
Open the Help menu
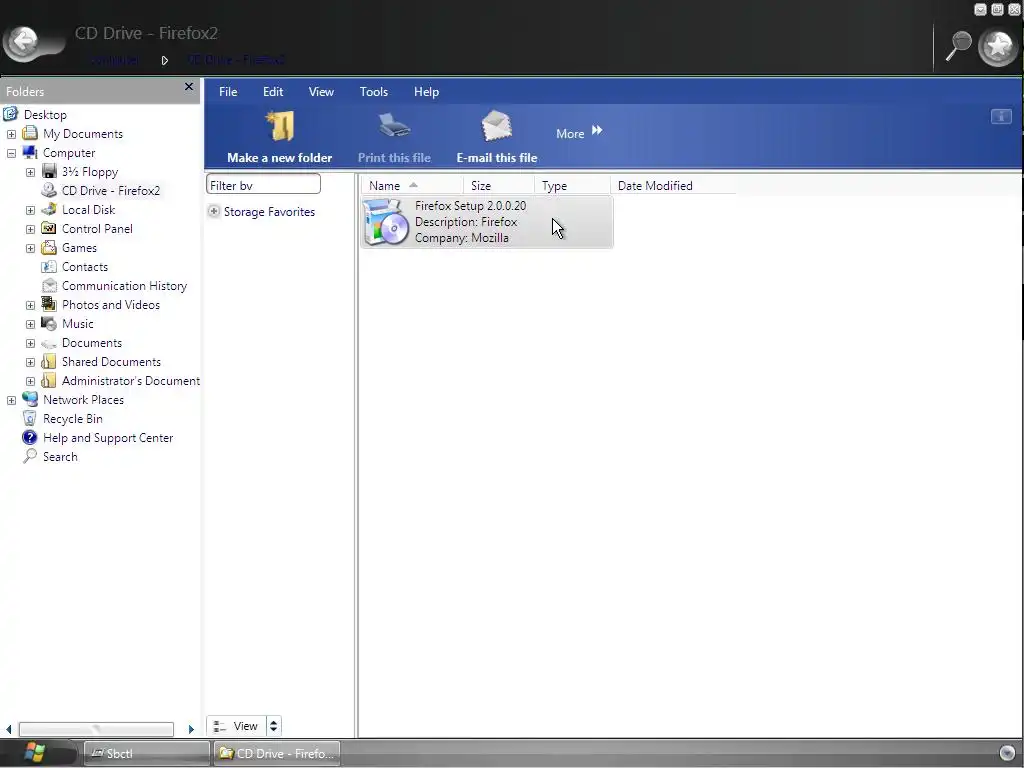[426, 92]
